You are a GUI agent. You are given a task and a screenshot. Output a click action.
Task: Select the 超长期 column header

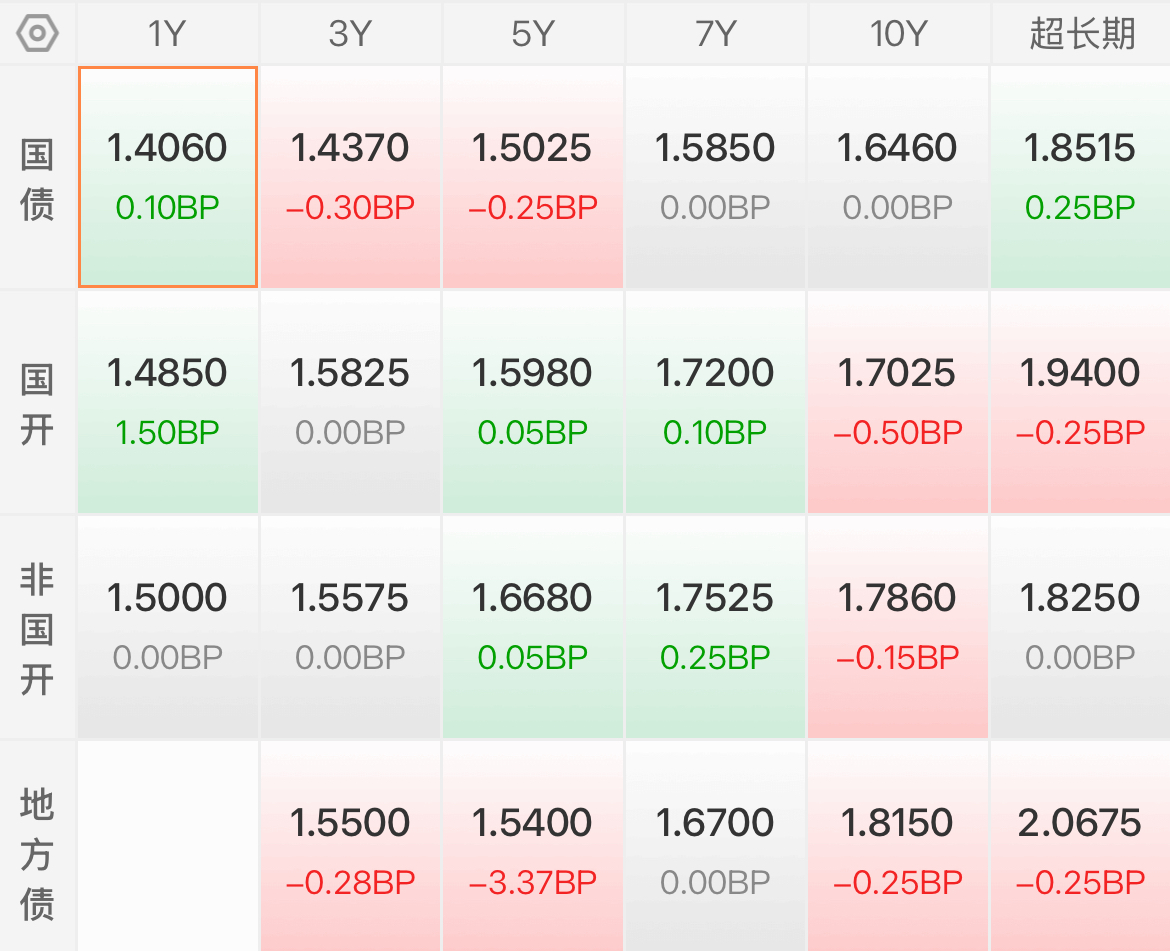pos(1080,34)
